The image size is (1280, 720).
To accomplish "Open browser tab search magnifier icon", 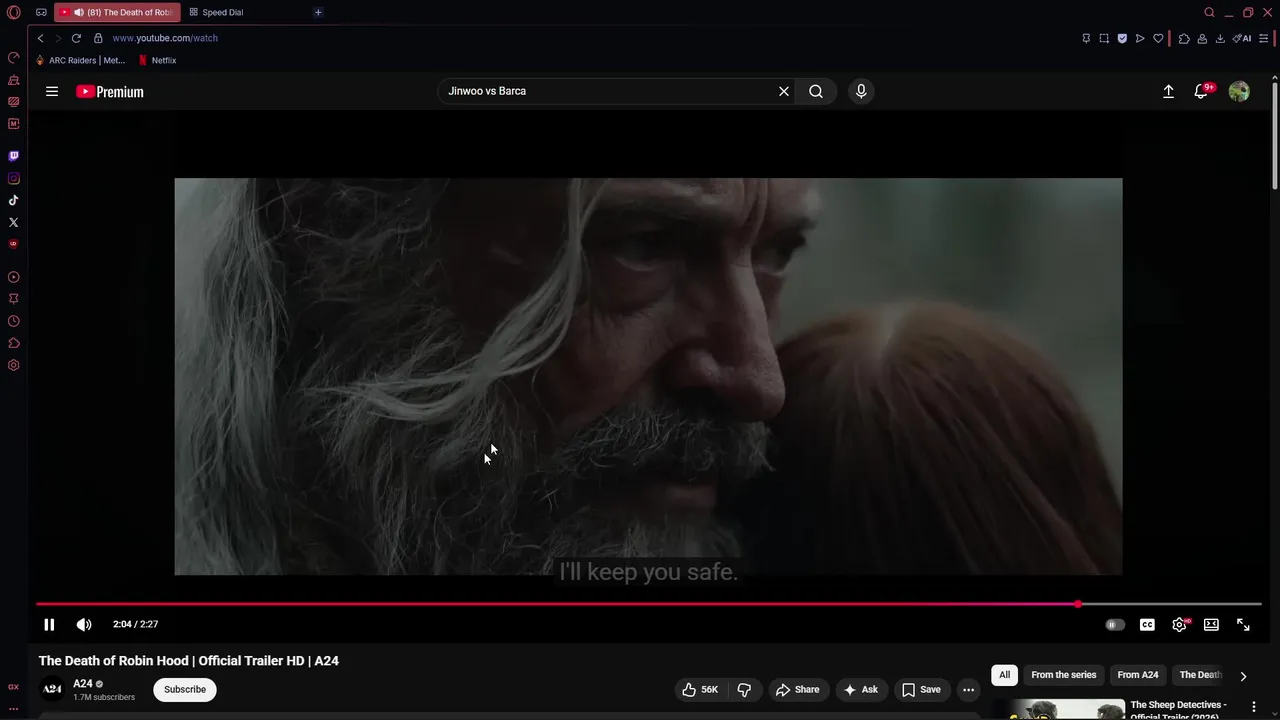I will [x=1209, y=12].
